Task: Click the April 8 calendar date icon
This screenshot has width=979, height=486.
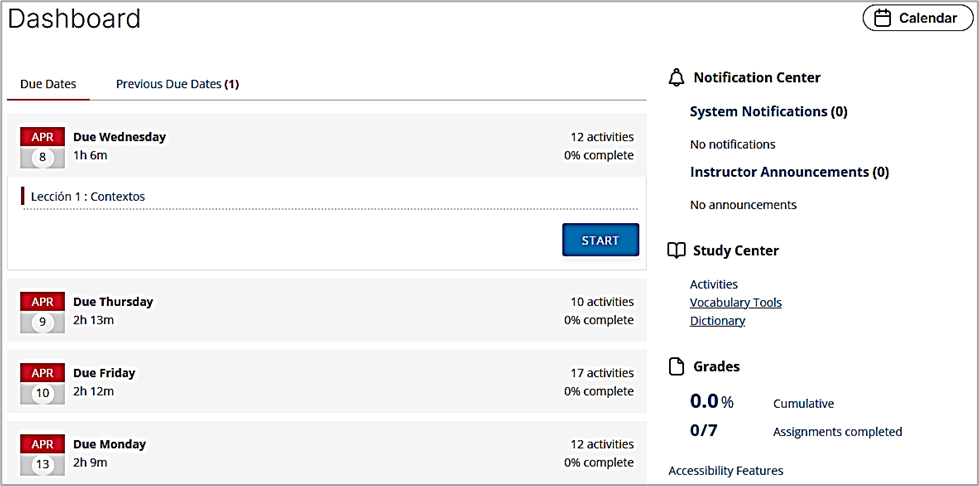Action: click(42, 147)
